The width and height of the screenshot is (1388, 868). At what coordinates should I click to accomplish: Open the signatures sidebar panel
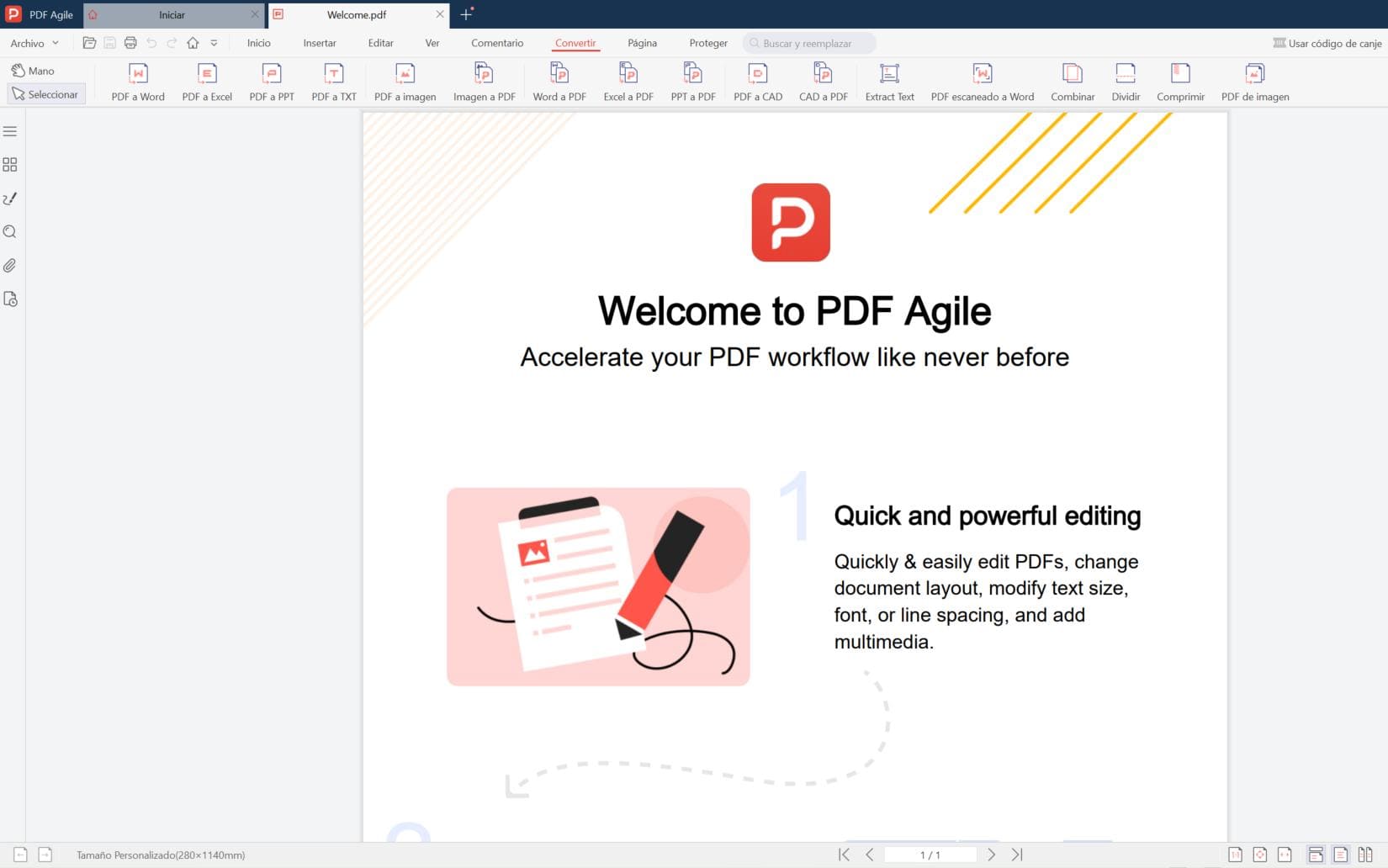tap(10, 198)
